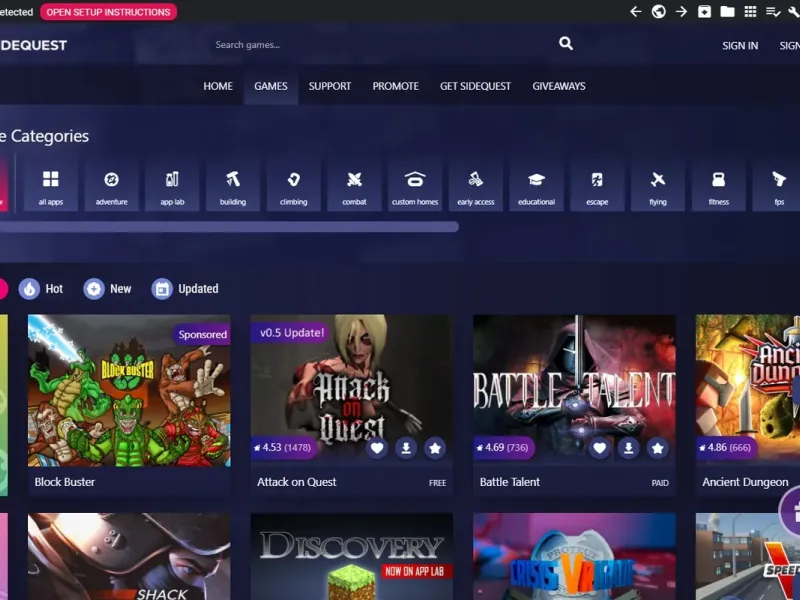Select the climbing category
The image size is (800, 600).
point(293,184)
